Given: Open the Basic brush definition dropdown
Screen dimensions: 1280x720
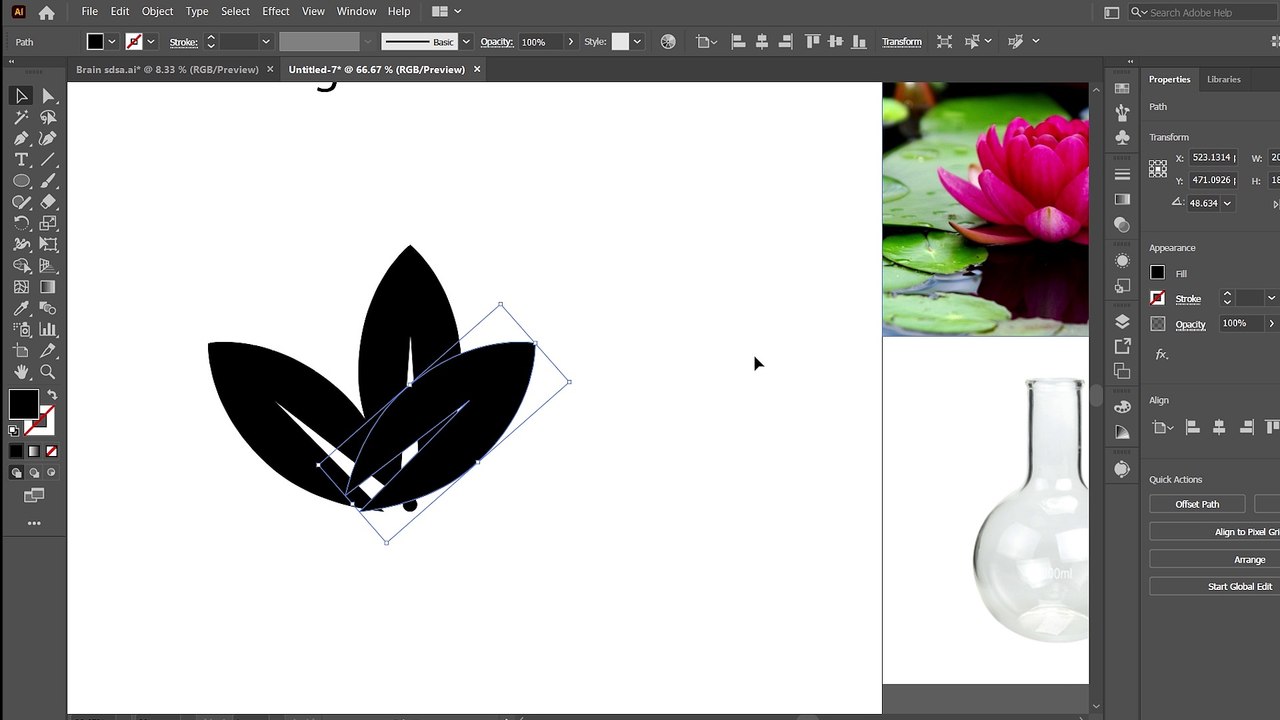Looking at the screenshot, I should click(x=466, y=42).
